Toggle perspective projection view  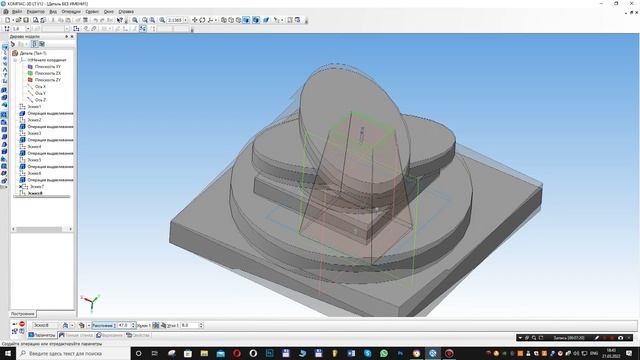pos(266,20)
